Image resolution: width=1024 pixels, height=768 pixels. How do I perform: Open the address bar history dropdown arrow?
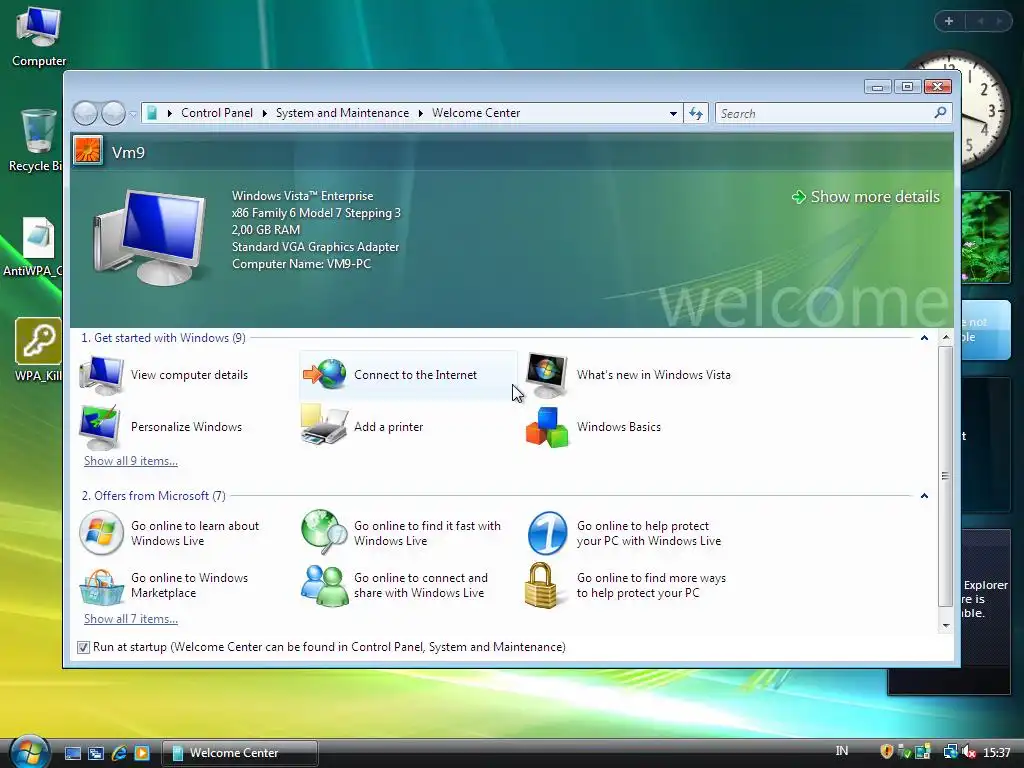673,114
